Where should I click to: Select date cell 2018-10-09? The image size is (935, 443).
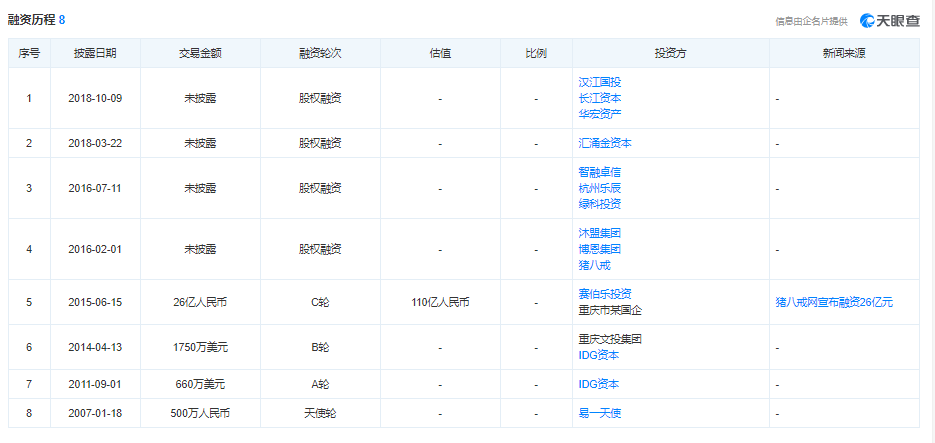tap(95, 98)
